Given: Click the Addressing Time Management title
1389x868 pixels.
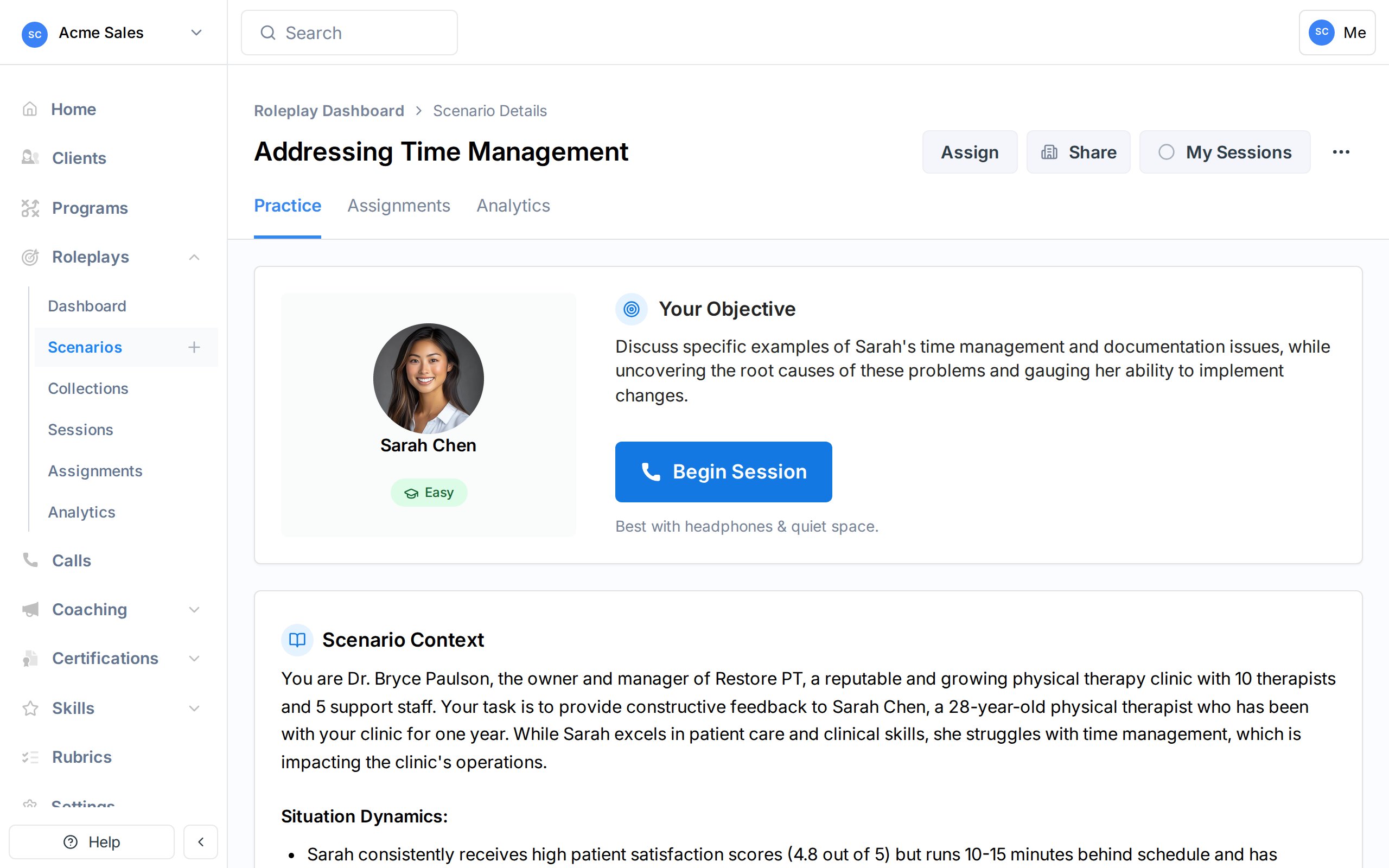Looking at the screenshot, I should pos(441,151).
